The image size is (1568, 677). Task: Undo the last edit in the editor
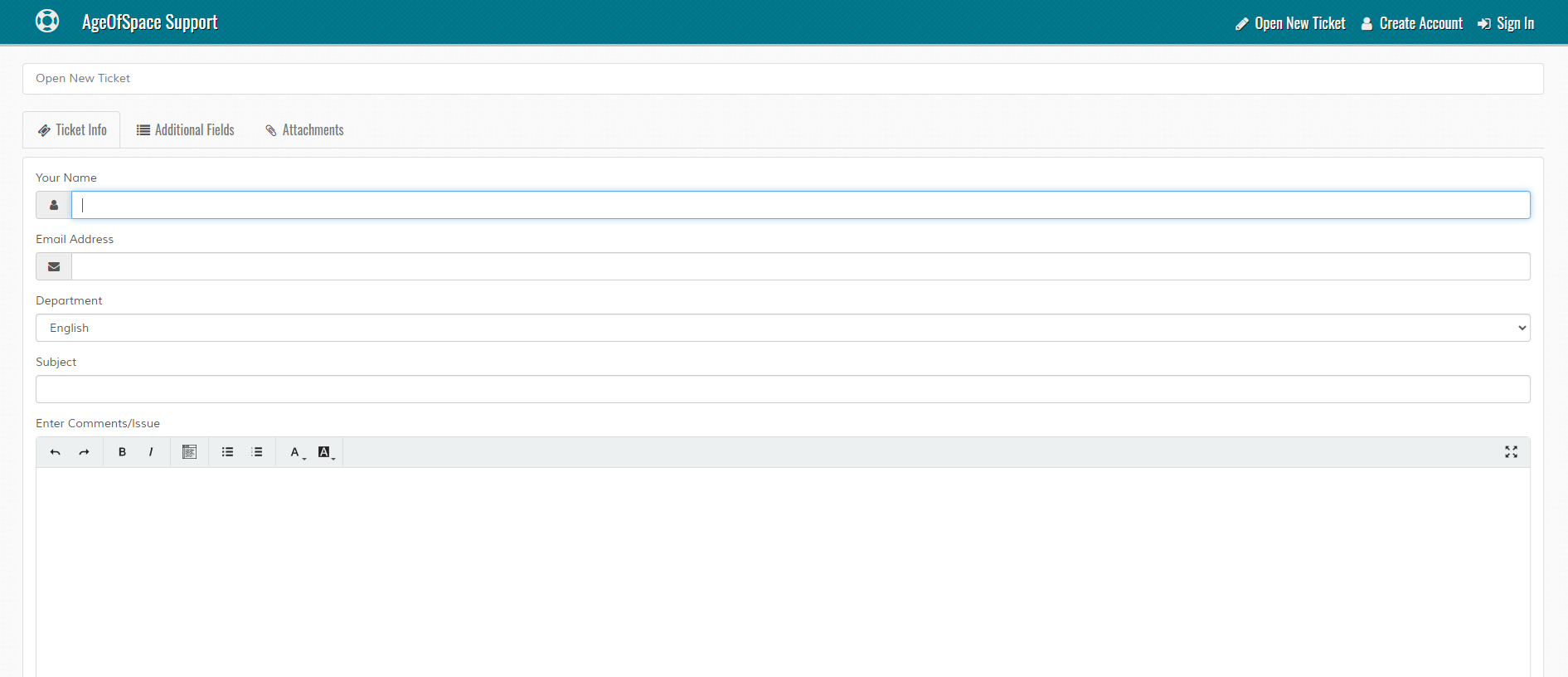[x=56, y=452]
